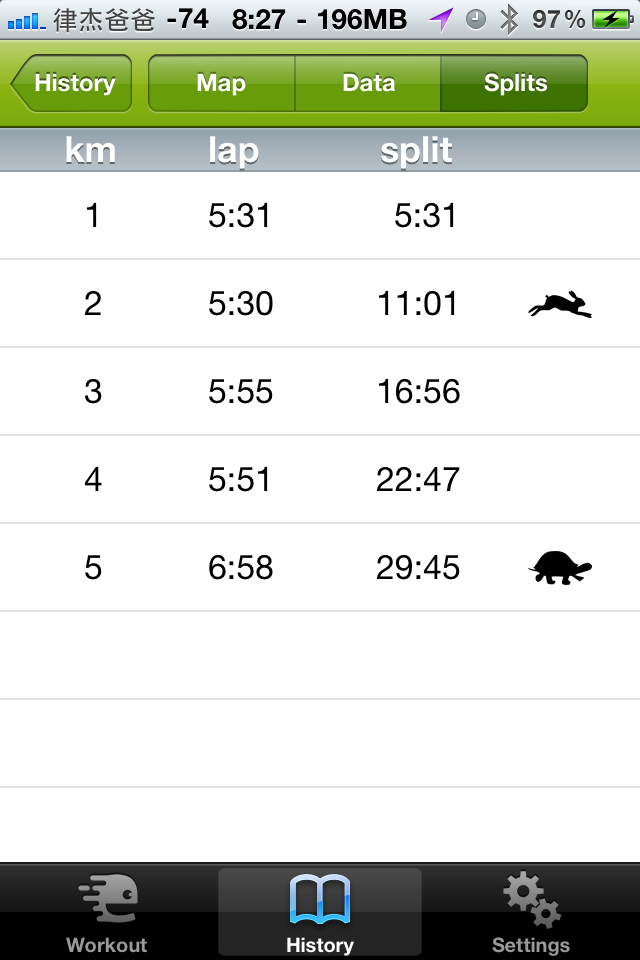Select the kilometer 4 split row
640x960 pixels.
click(320, 480)
